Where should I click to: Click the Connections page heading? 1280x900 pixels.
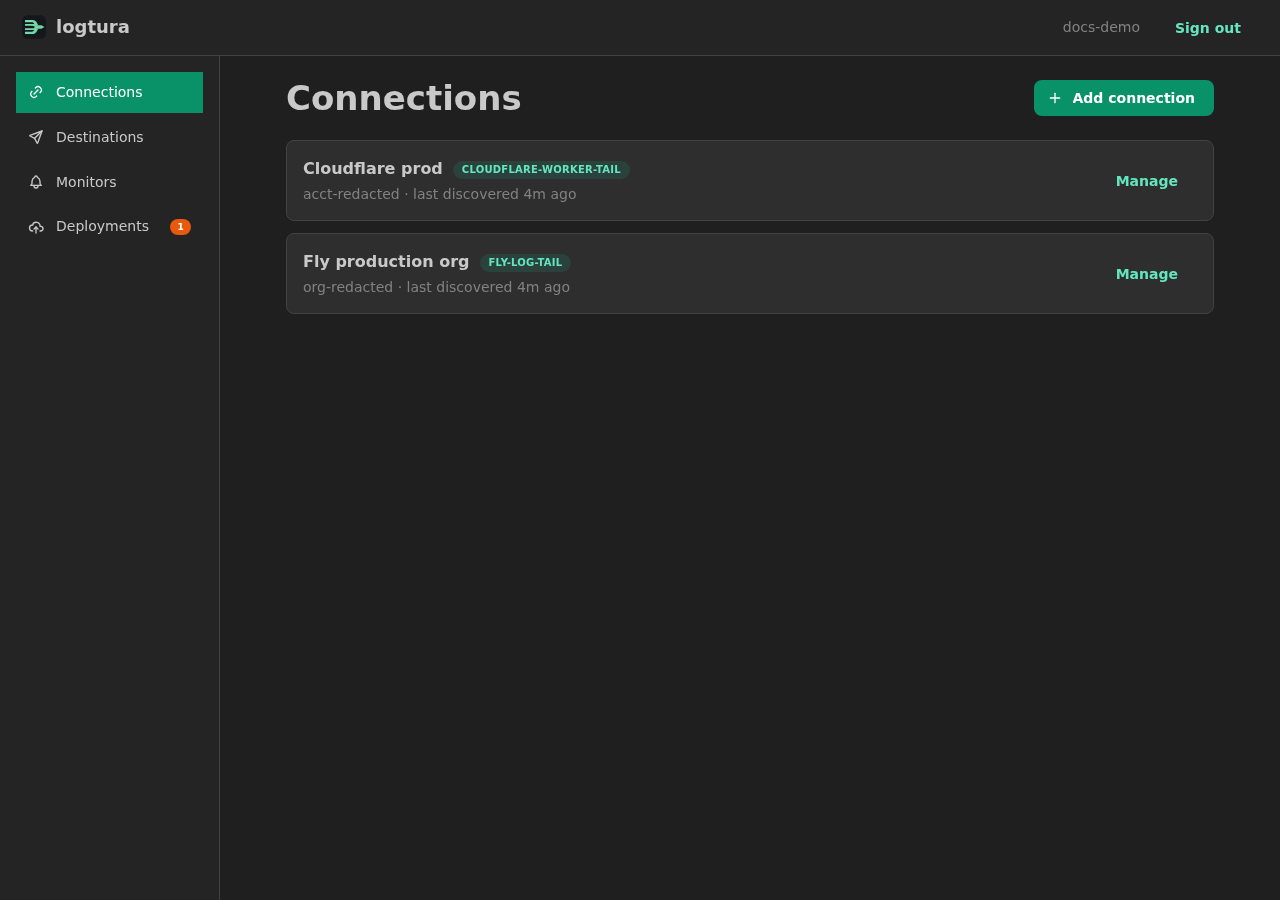pos(404,98)
